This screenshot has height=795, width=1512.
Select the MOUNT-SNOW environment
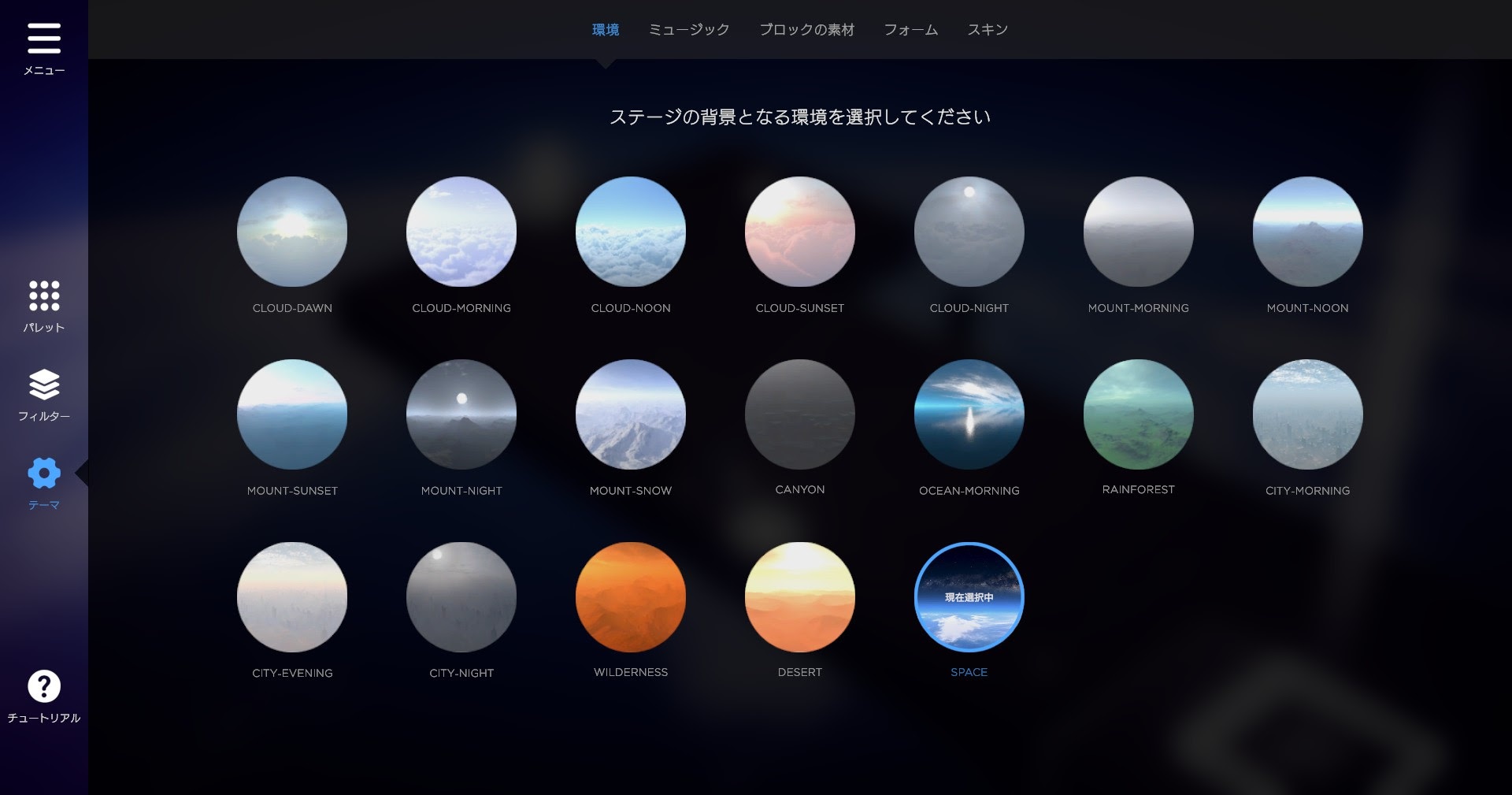(x=631, y=414)
